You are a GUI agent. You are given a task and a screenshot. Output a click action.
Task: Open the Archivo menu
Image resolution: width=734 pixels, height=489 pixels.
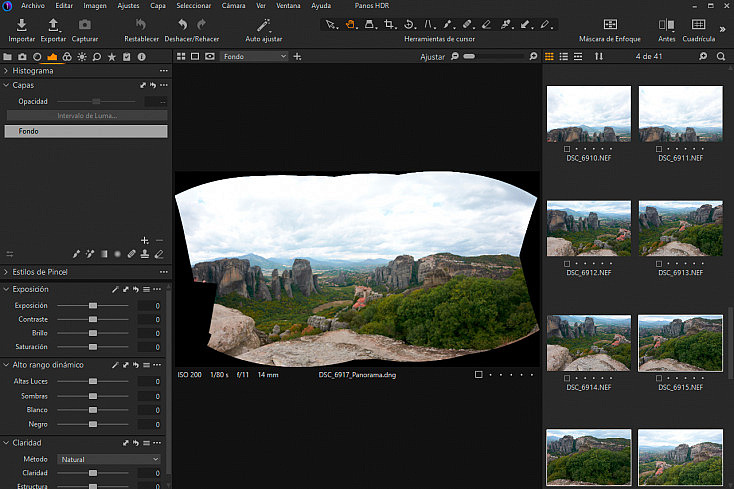click(33, 6)
